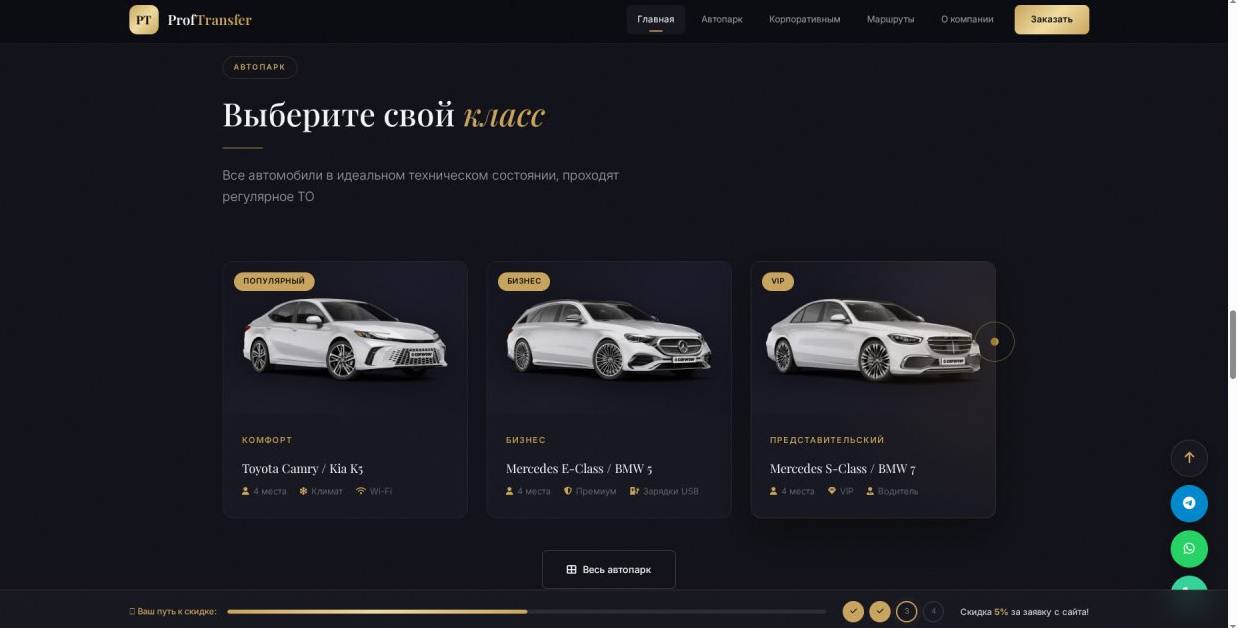
Task: Click the page vertical scrollbar thumb
Action: (1232, 343)
